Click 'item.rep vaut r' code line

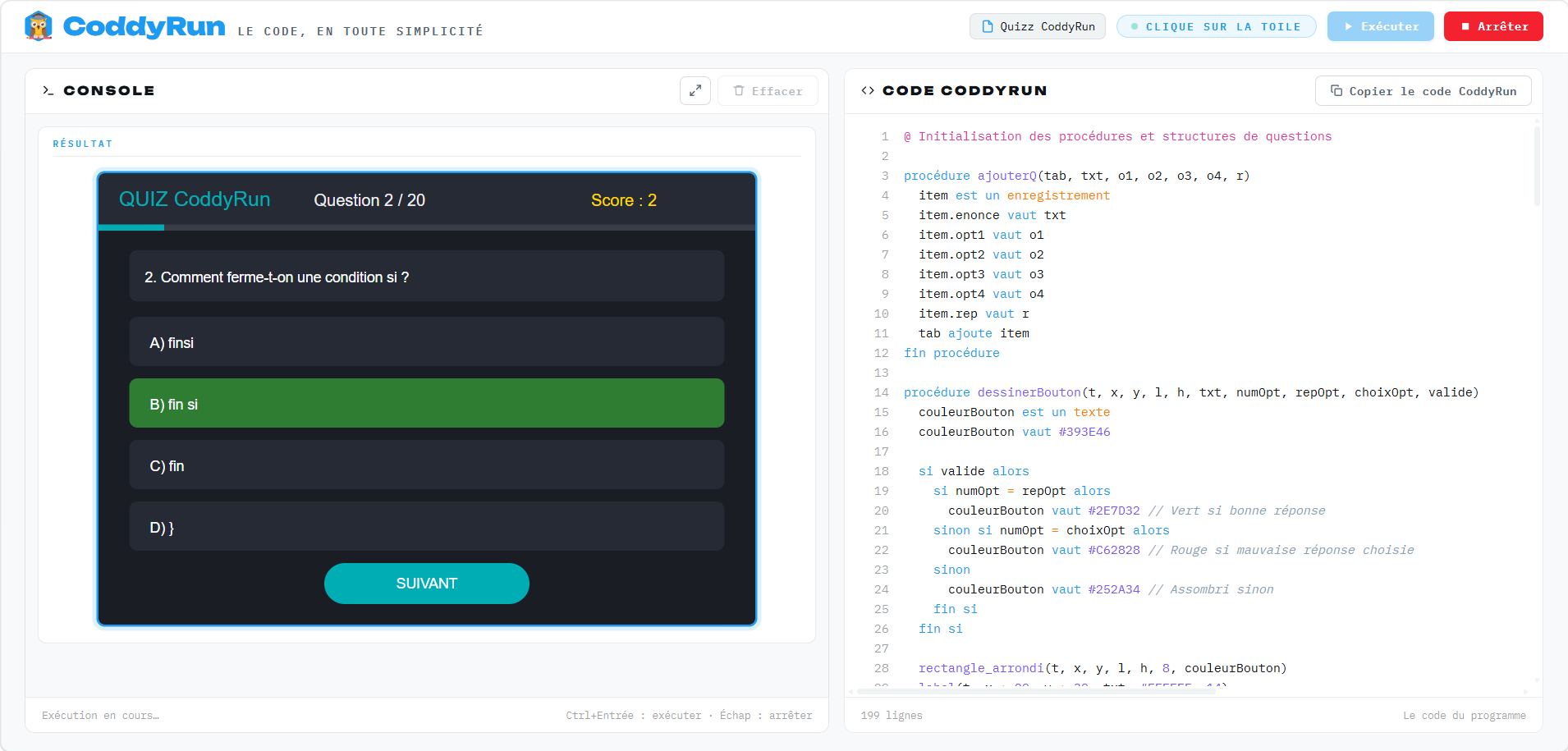click(974, 314)
